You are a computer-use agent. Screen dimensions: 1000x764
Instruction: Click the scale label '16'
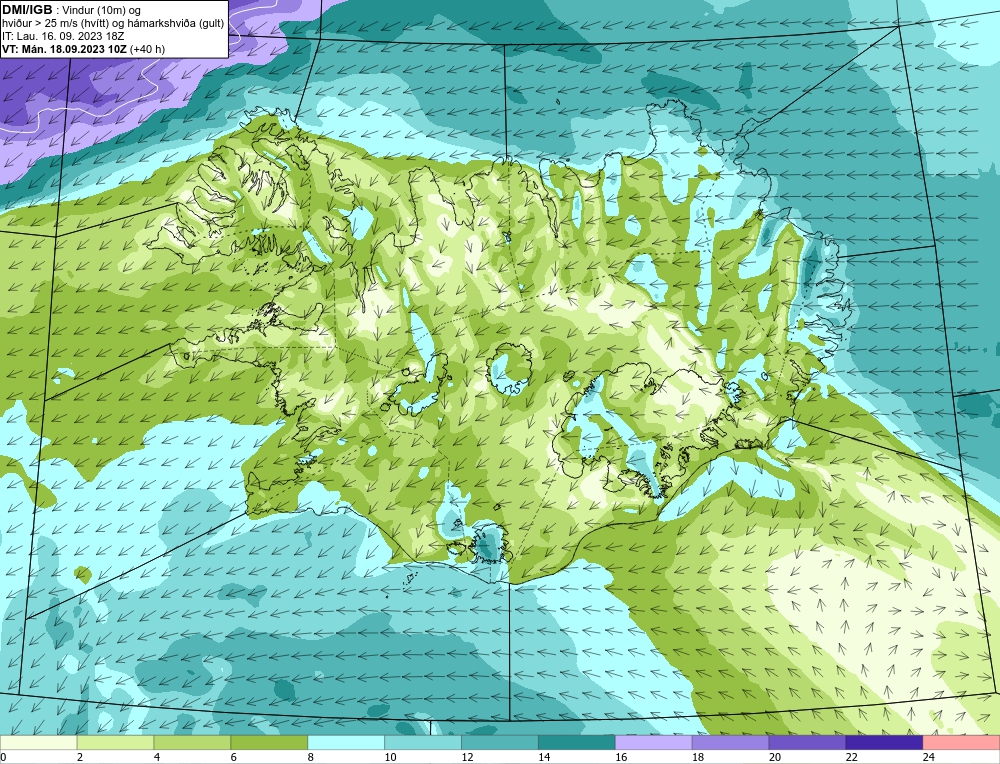pyautogui.click(x=621, y=757)
